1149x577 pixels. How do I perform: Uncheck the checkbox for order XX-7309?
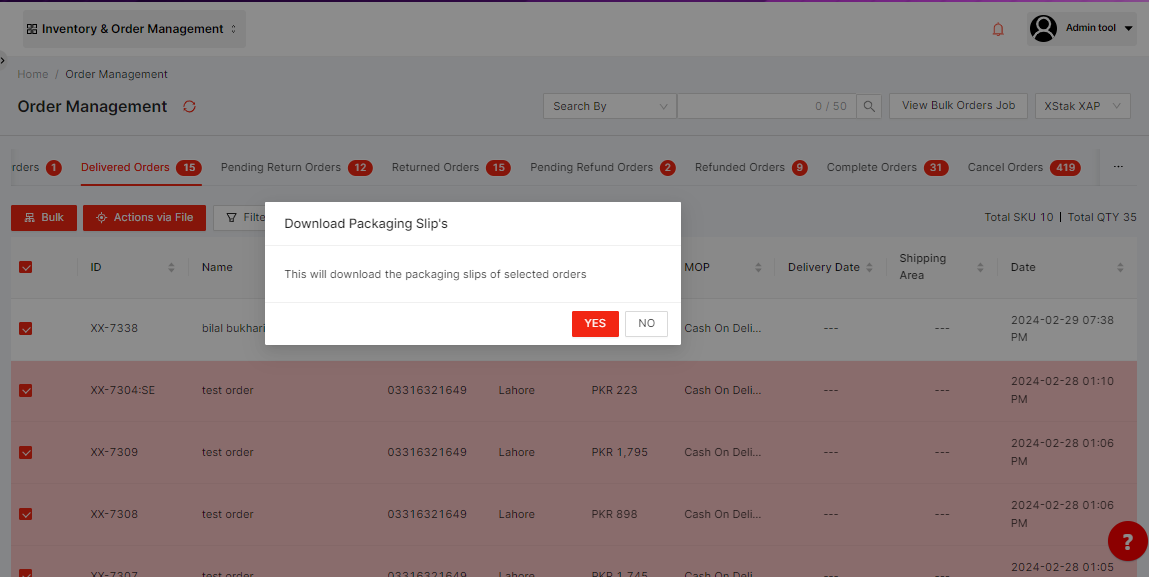coord(26,452)
